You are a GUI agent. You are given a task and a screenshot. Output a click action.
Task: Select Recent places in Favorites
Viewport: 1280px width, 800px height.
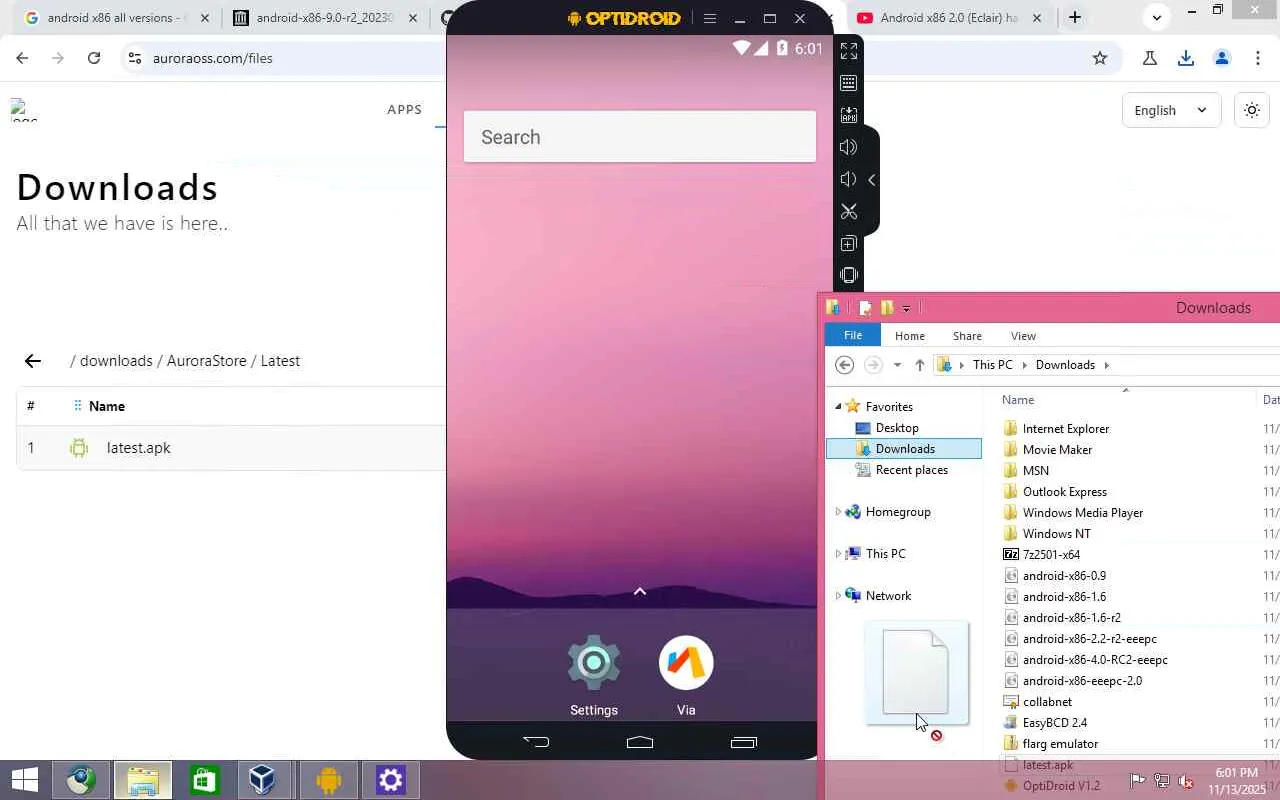pyautogui.click(x=912, y=470)
